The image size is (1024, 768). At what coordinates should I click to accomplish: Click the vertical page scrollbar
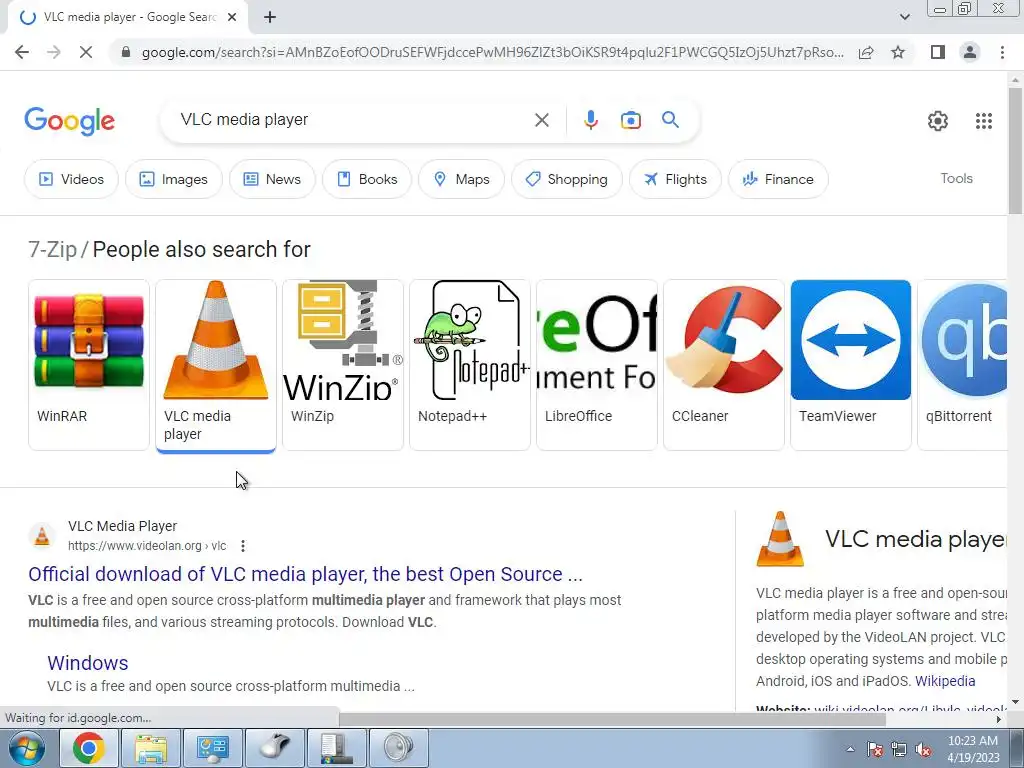click(1015, 150)
